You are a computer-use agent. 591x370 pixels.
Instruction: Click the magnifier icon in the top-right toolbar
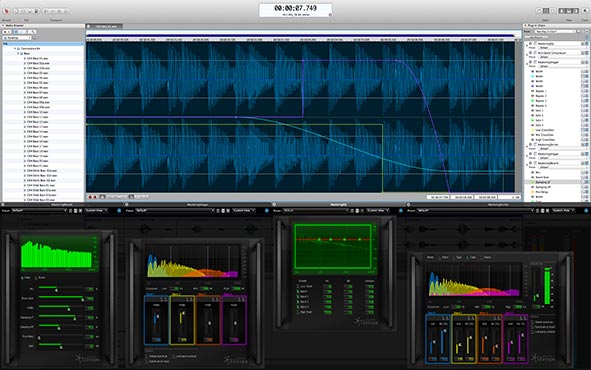[585, 11]
